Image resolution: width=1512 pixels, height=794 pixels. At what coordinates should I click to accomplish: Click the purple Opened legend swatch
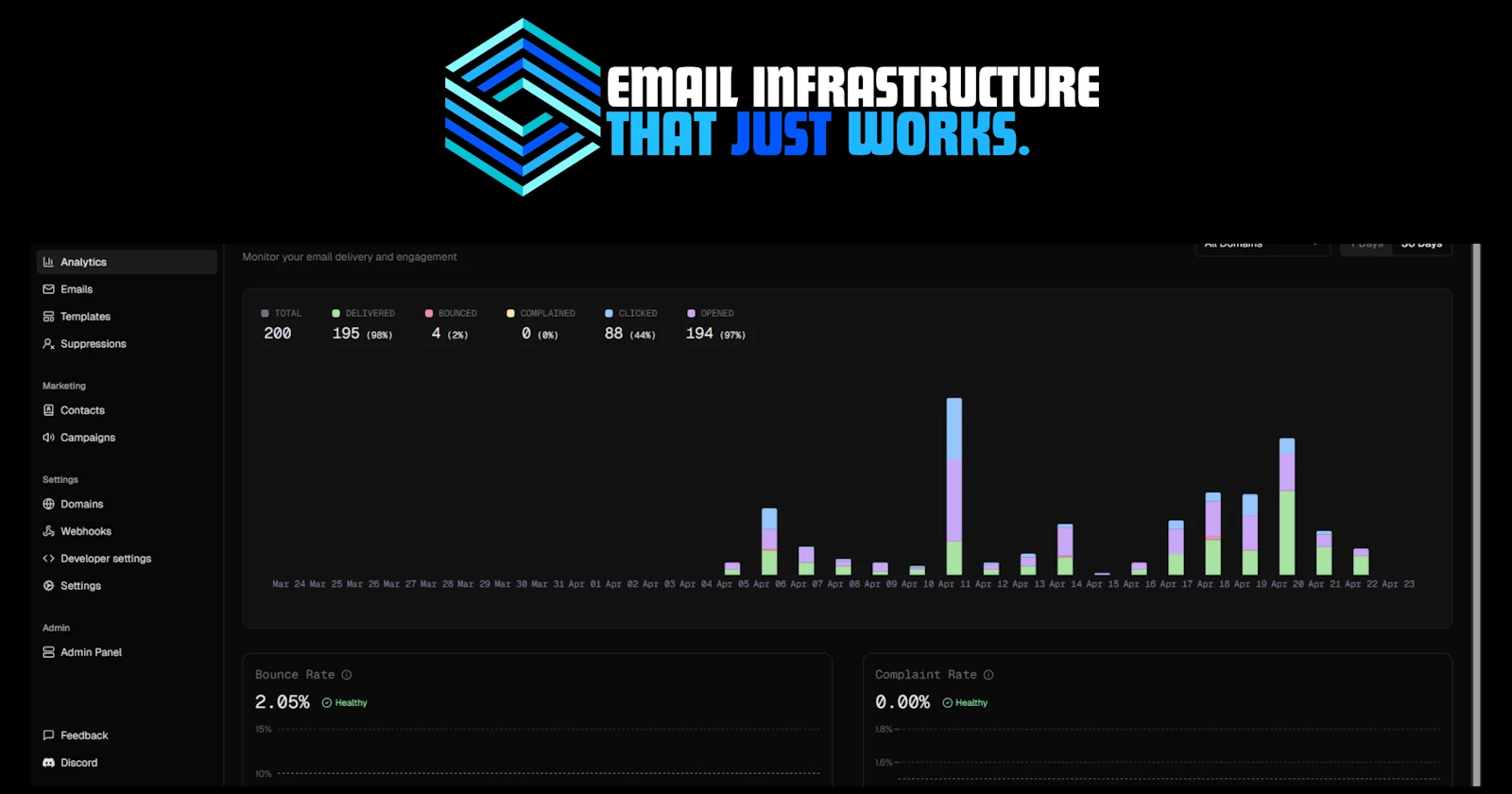[x=692, y=313]
